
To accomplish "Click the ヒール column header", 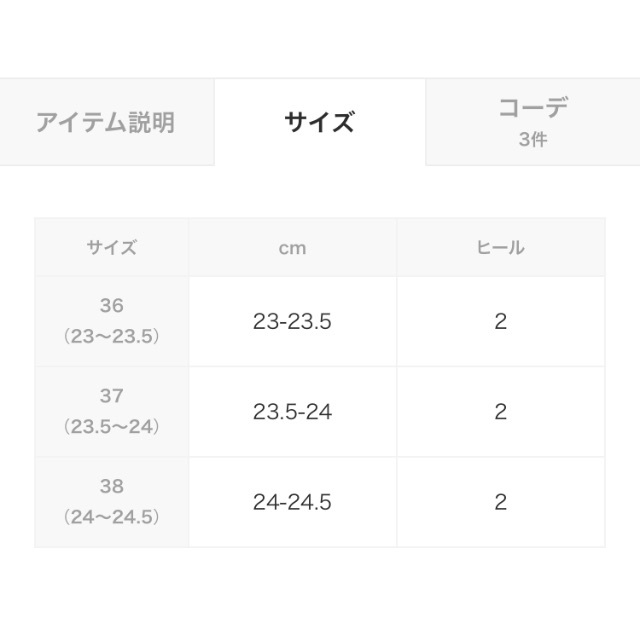I will point(500,247).
